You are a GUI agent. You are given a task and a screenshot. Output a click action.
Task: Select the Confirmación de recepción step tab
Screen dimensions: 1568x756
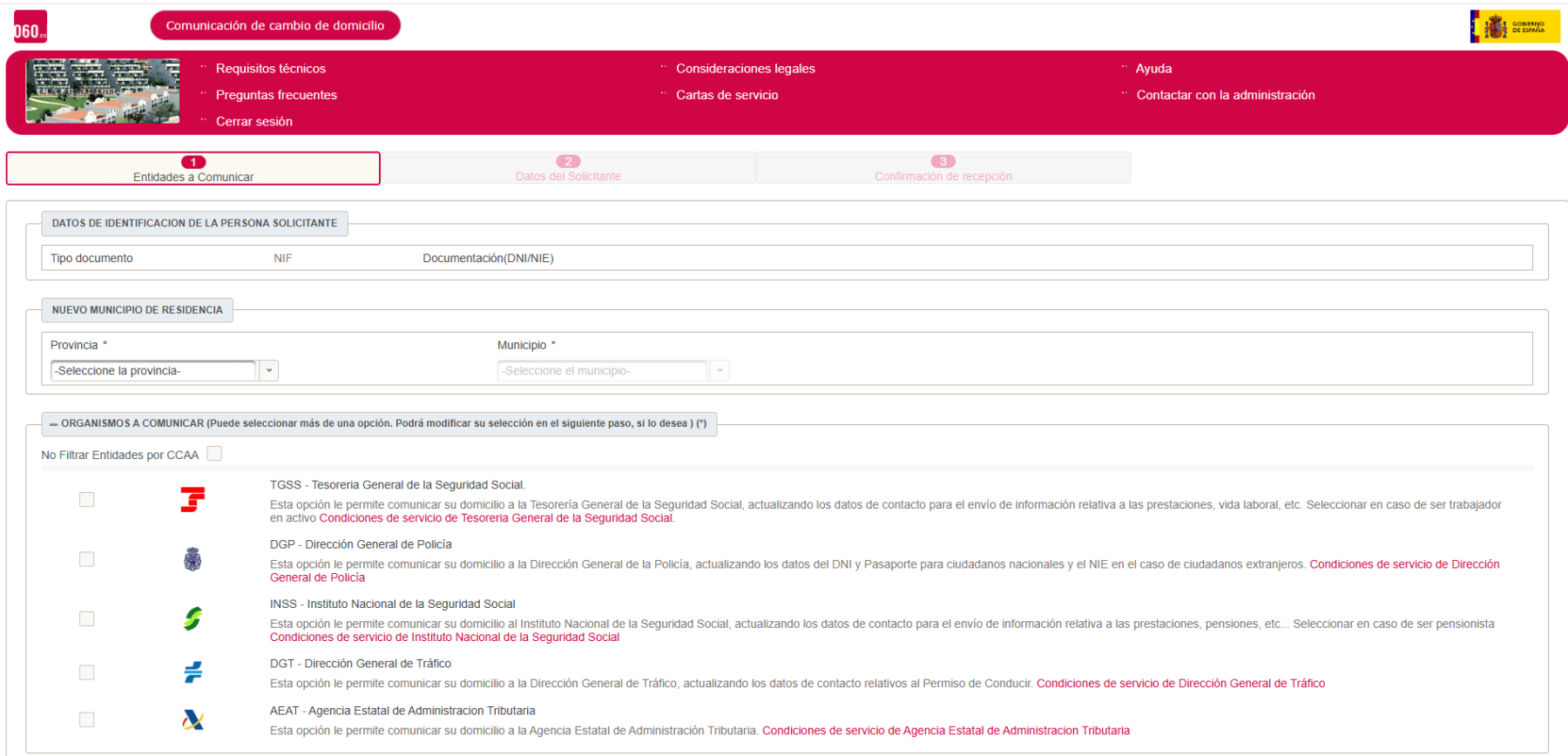coord(943,168)
